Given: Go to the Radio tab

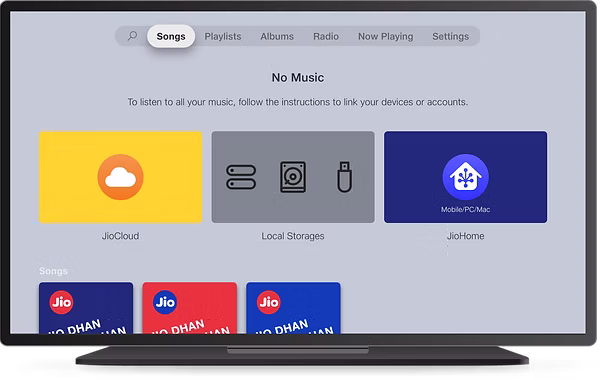Looking at the screenshot, I should click(326, 36).
